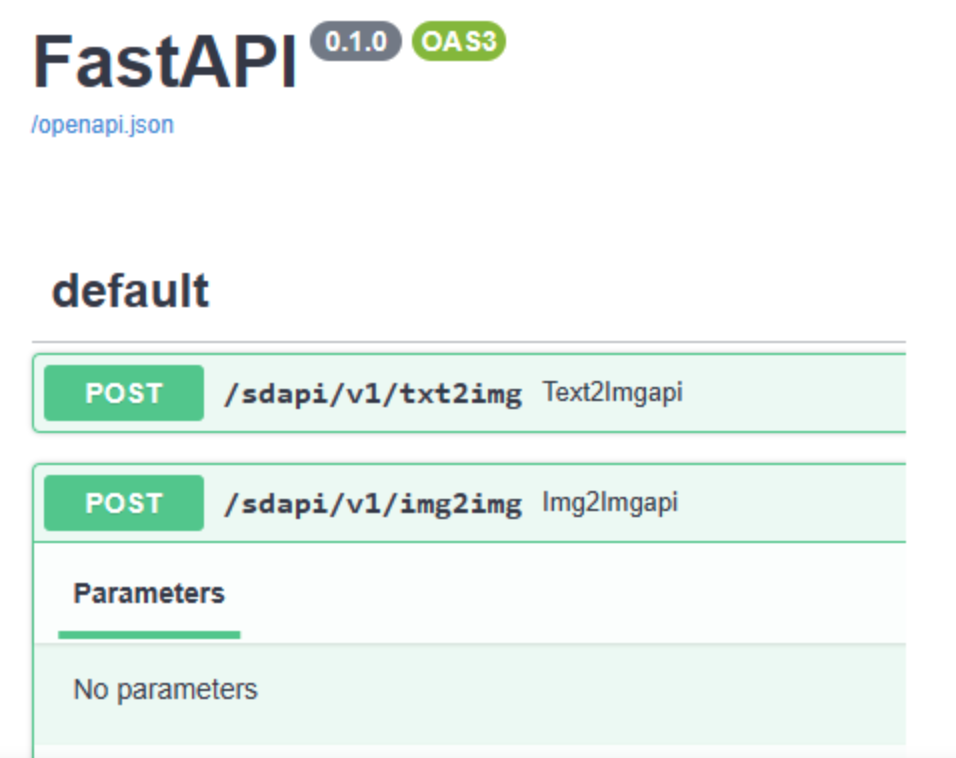Collapse the POST /sdapi/v1/img2img endpoint
This screenshot has height=758, width=956.
click(x=469, y=503)
